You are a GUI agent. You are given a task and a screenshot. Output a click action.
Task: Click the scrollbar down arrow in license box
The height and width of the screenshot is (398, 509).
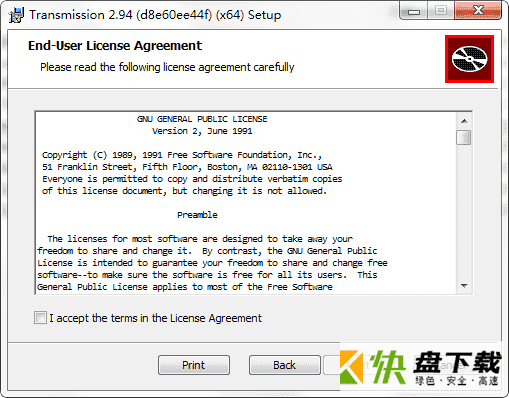tap(464, 286)
